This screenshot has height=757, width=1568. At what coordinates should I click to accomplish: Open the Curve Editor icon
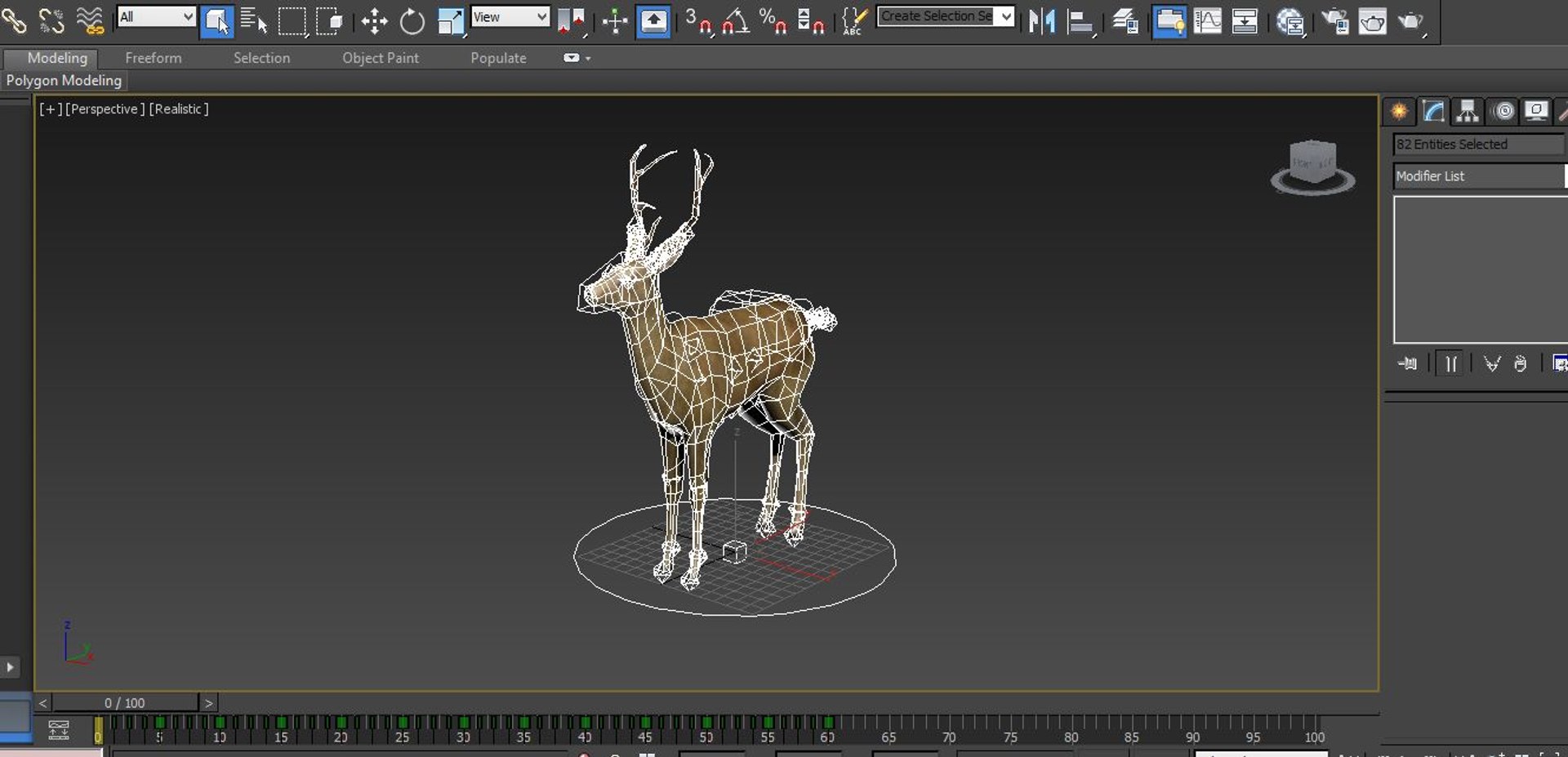click(1207, 21)
